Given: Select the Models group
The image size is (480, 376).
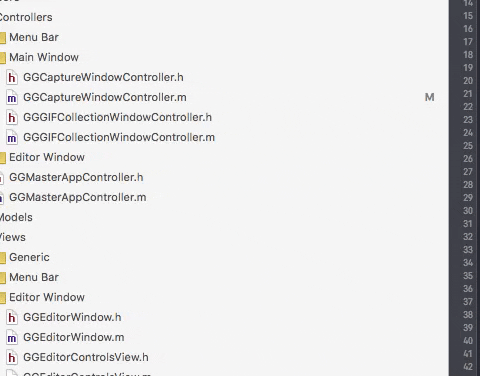Looking at the screenshot, I should [16, 217].
